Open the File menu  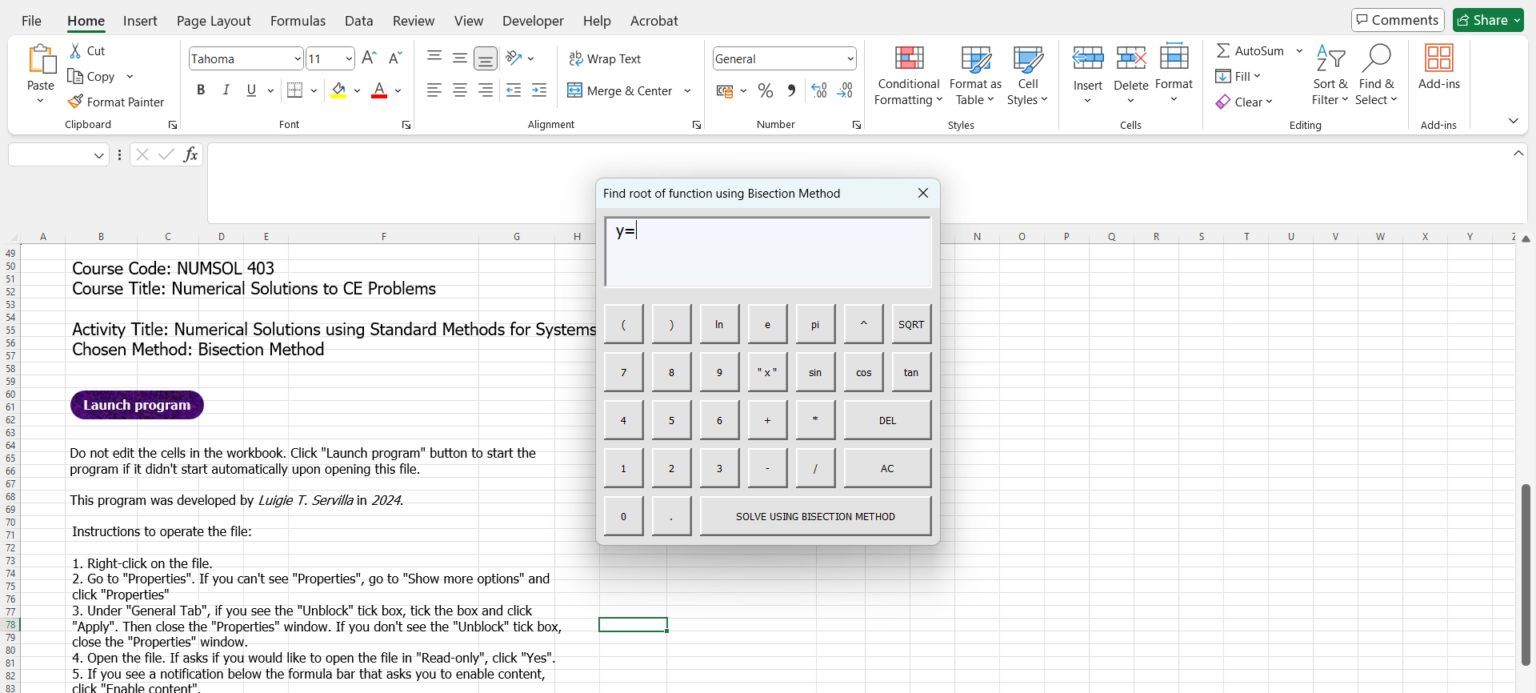tap(31, 20)
